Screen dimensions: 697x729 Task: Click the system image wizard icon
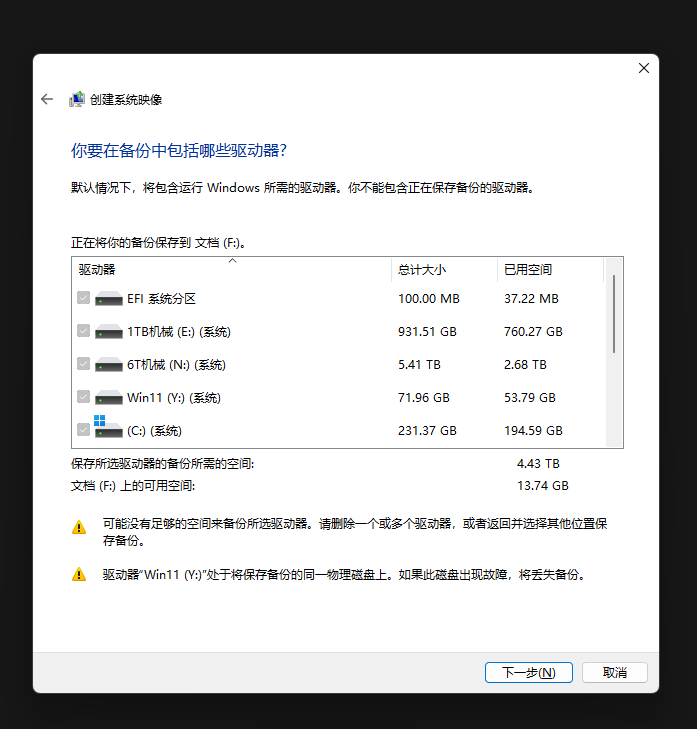(77, 99)
